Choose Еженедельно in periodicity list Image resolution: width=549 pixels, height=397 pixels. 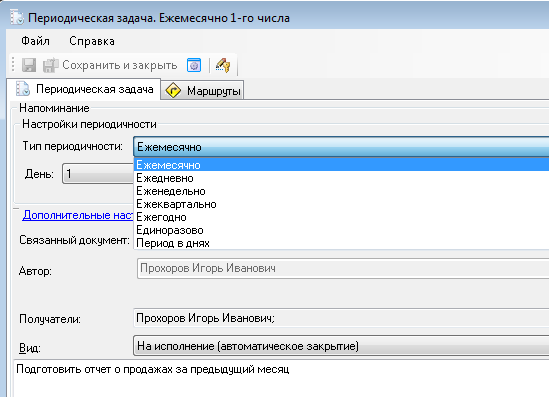pyautogui.click(x=341, y=191)
